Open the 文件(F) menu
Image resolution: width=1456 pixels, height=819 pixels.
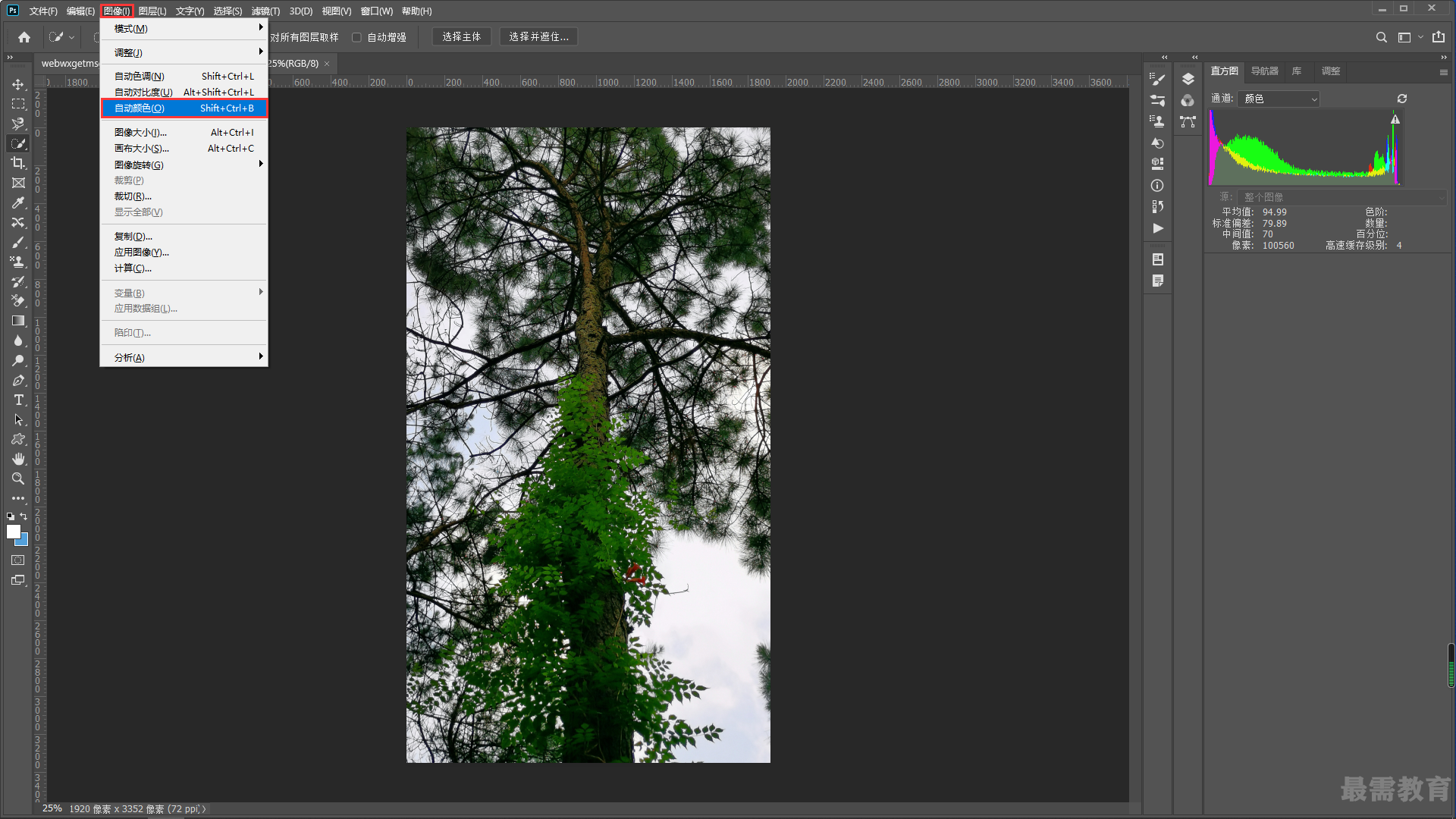point(43,11)
